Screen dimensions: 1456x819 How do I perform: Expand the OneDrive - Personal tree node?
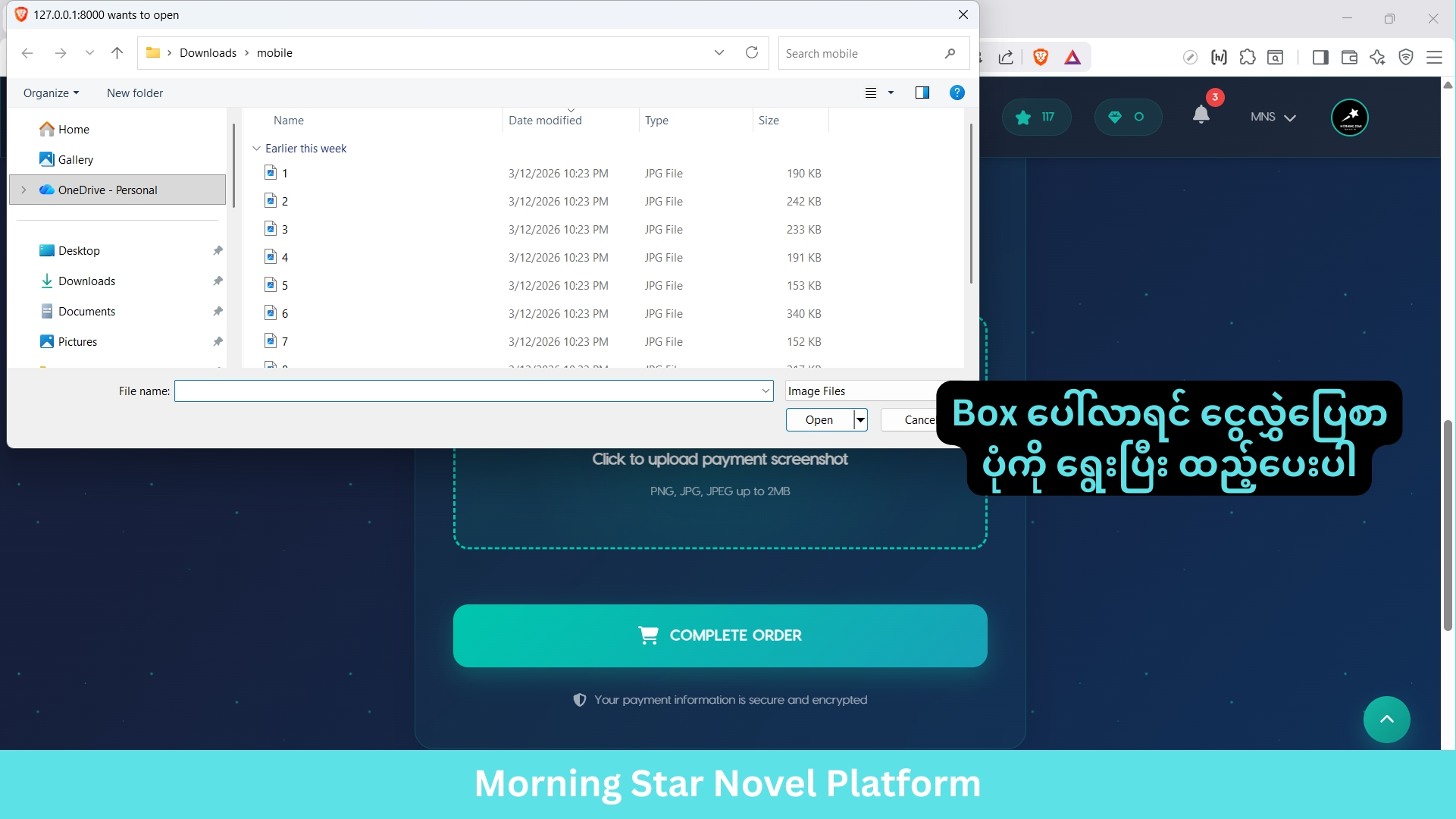coord(23,190)
